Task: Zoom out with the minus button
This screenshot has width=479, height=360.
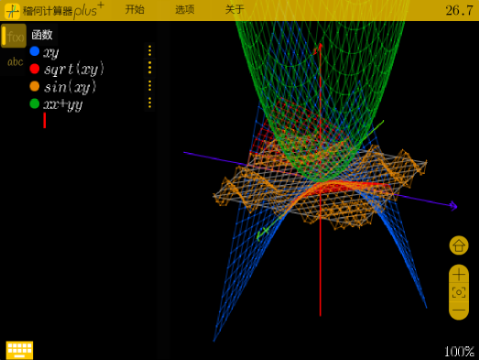Action: [459, 310]
